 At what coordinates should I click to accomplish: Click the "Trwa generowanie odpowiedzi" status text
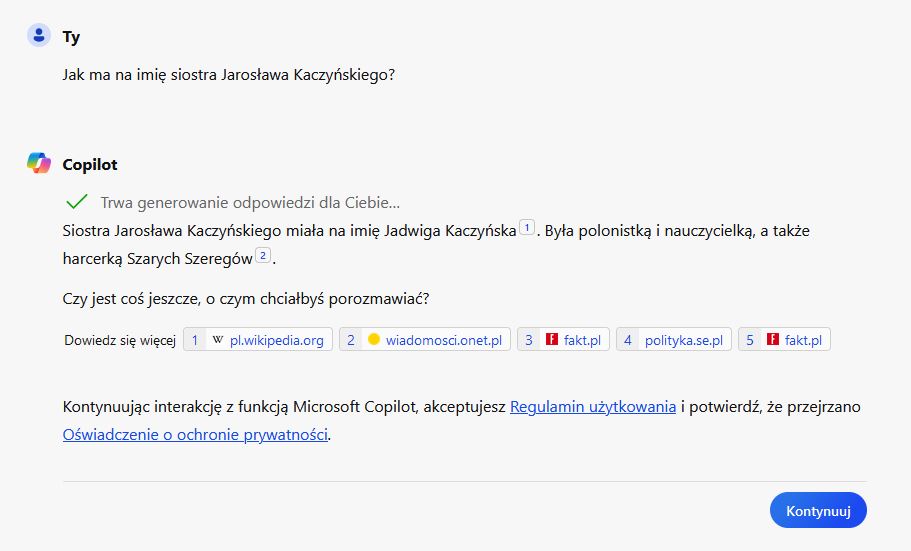250,201
